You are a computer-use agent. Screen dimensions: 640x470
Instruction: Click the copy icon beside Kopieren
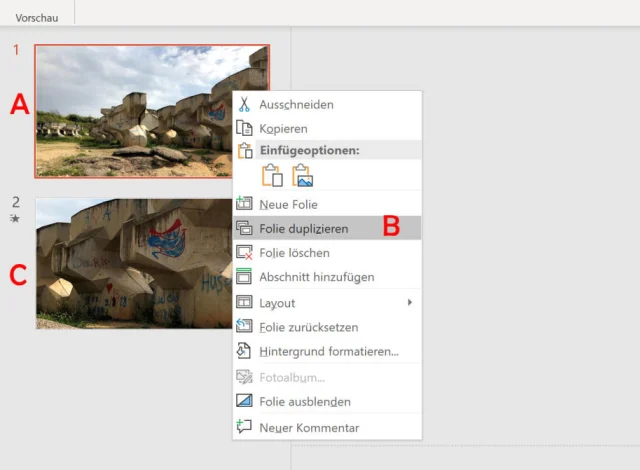pos(244,128)
